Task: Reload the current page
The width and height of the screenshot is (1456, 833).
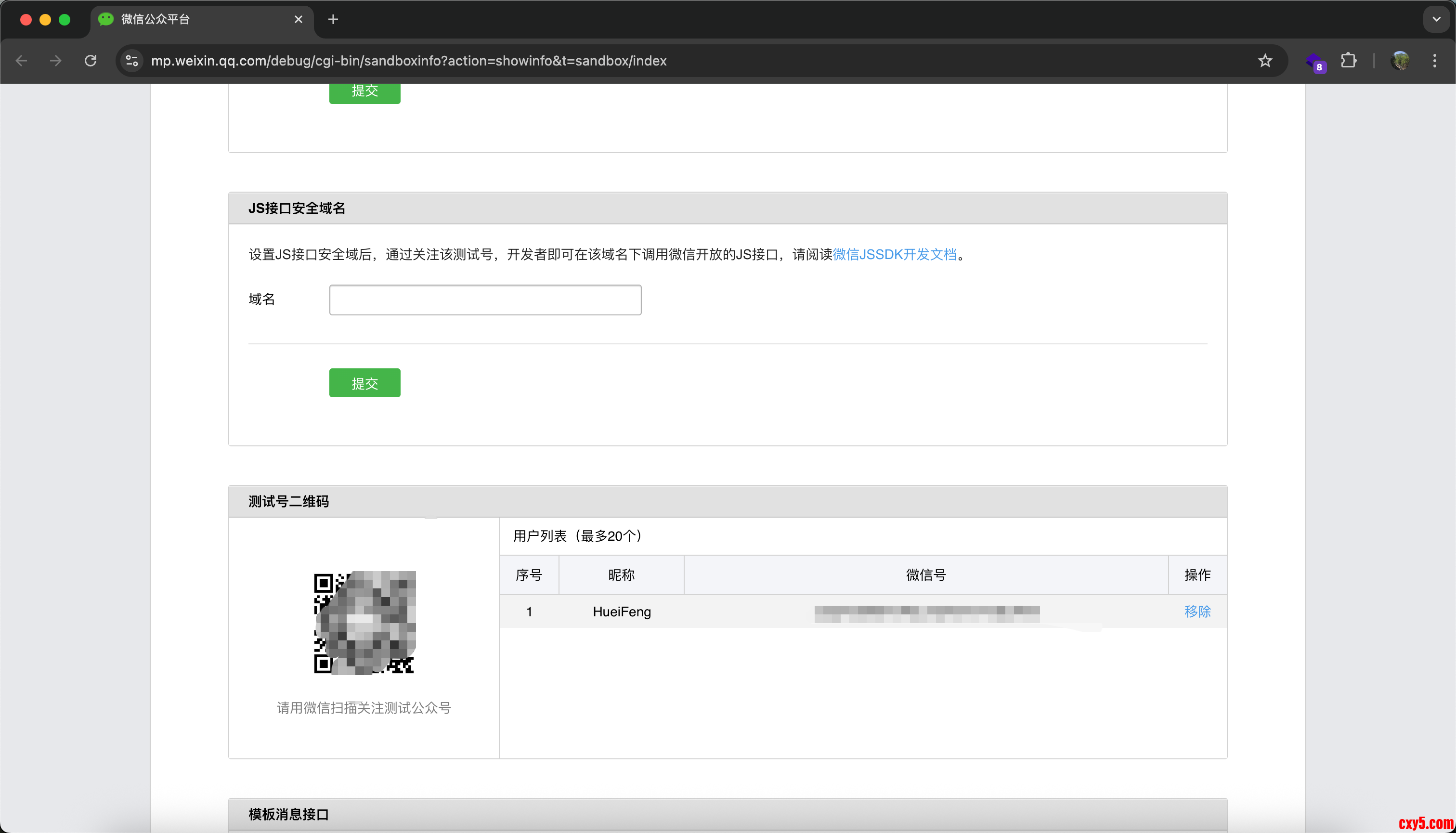Action: [x=91, y=61]
